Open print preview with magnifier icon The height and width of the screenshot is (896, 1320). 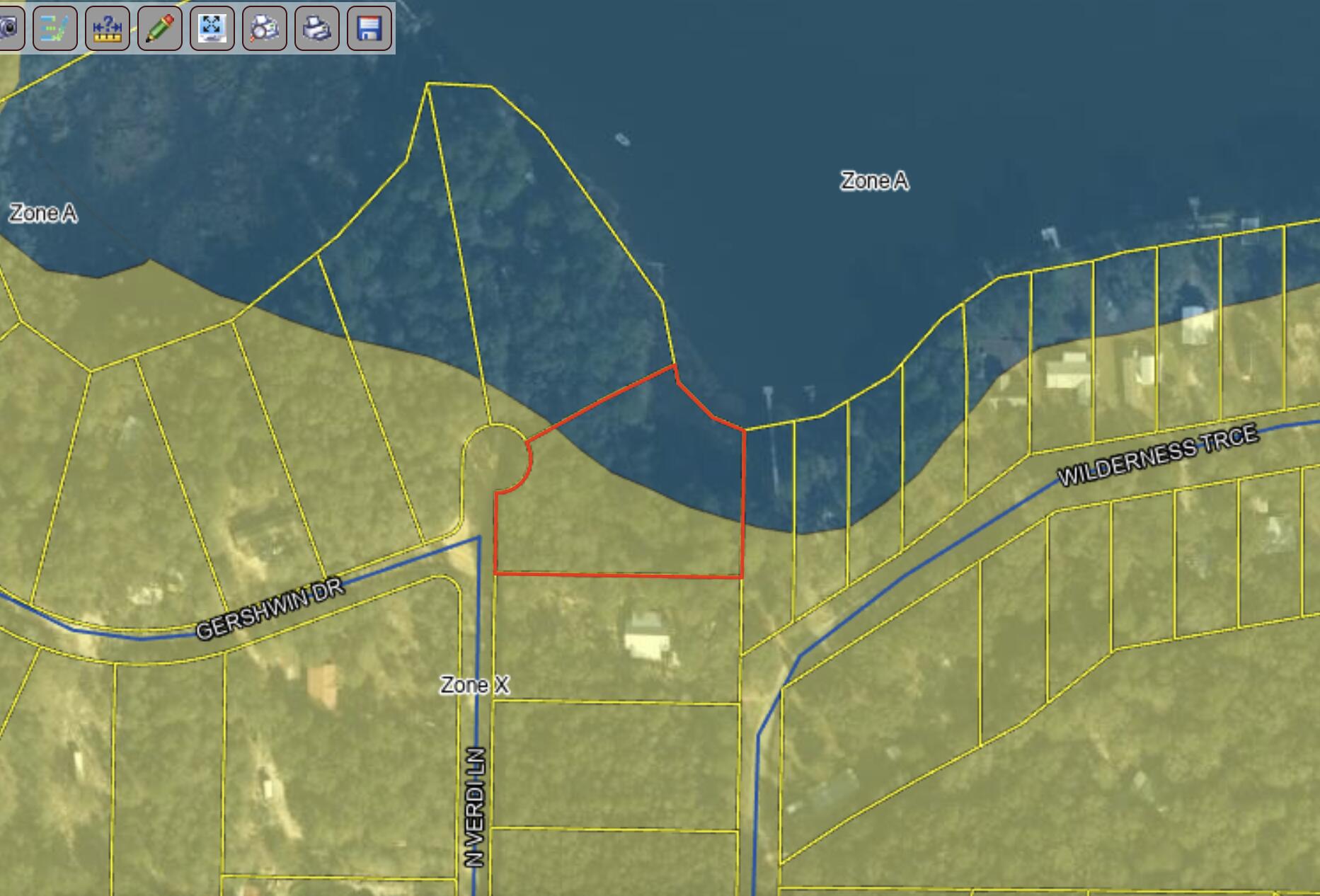pyautogui.click(x=264, y=28)
